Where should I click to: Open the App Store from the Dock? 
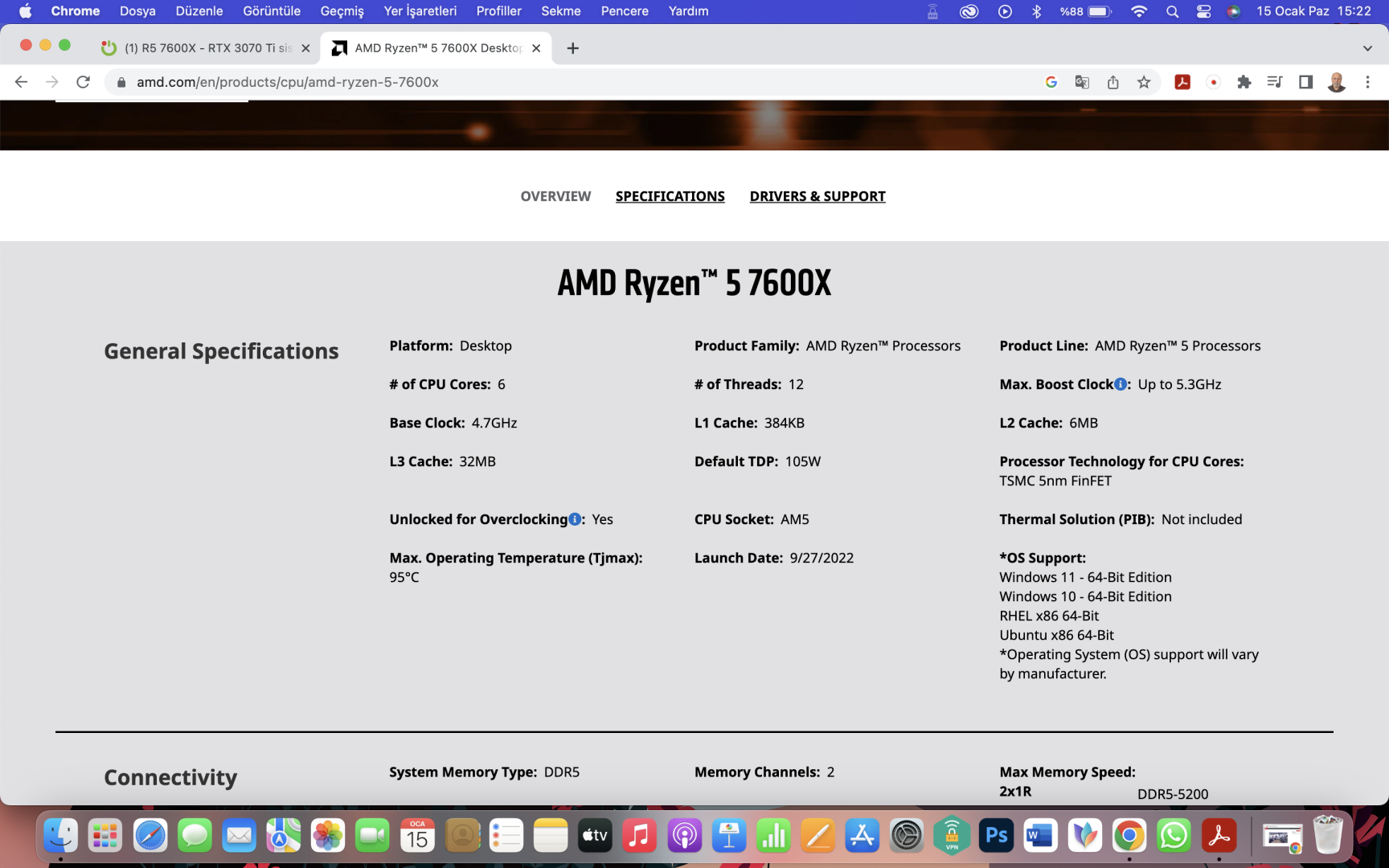pos(862,836)
